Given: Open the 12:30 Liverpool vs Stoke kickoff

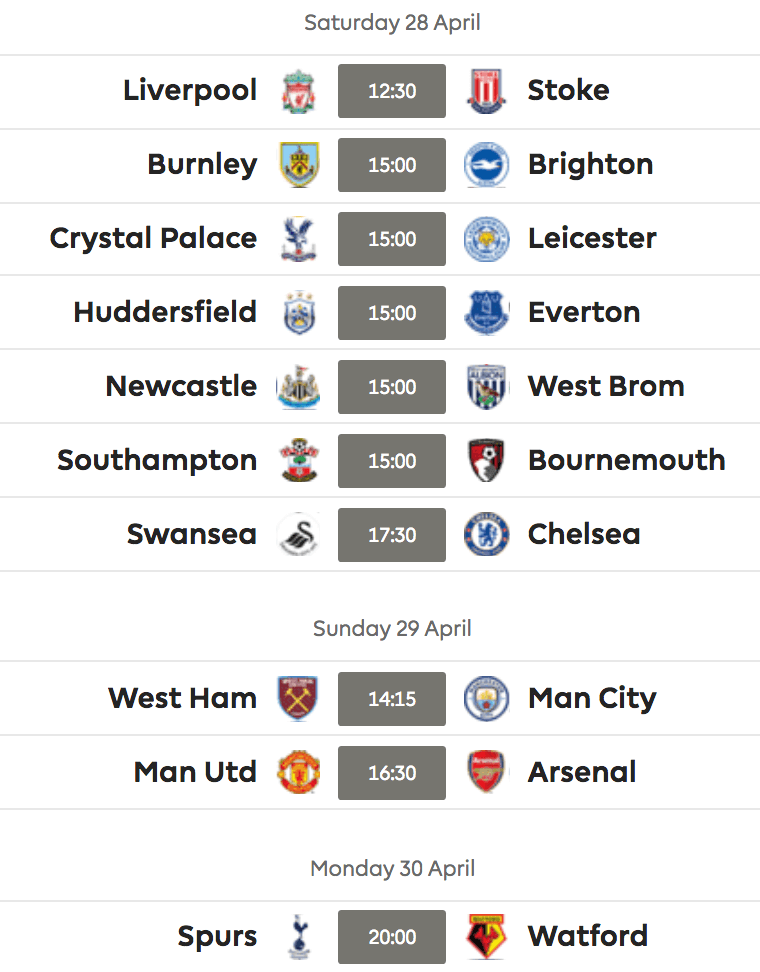Looking at the screenshot, I should [392, 91].
